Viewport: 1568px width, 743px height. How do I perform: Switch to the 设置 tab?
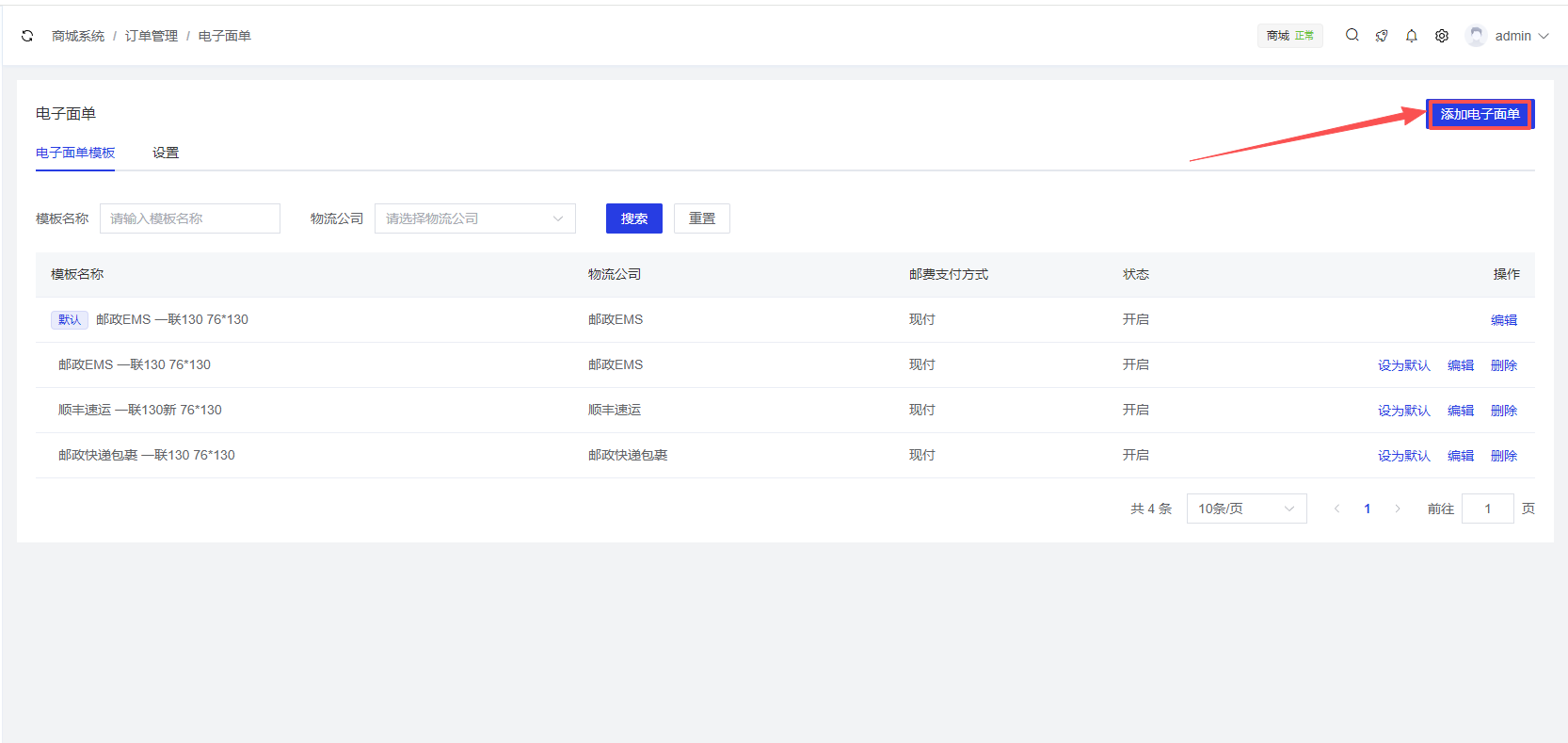pos(166,153)
